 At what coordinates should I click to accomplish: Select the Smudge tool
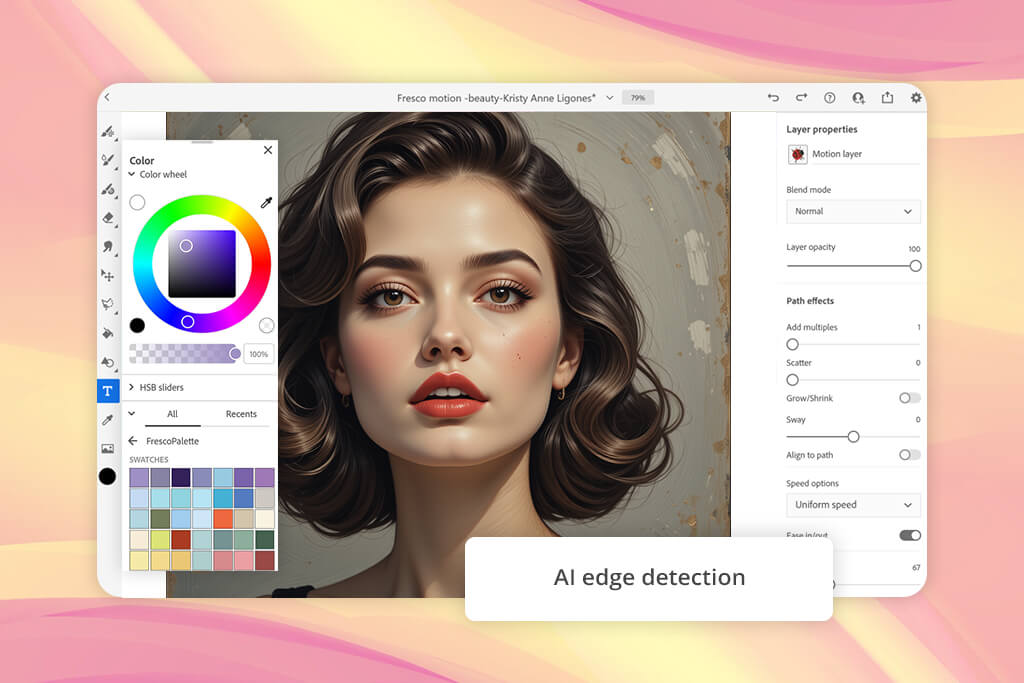[x=108, y=247]
